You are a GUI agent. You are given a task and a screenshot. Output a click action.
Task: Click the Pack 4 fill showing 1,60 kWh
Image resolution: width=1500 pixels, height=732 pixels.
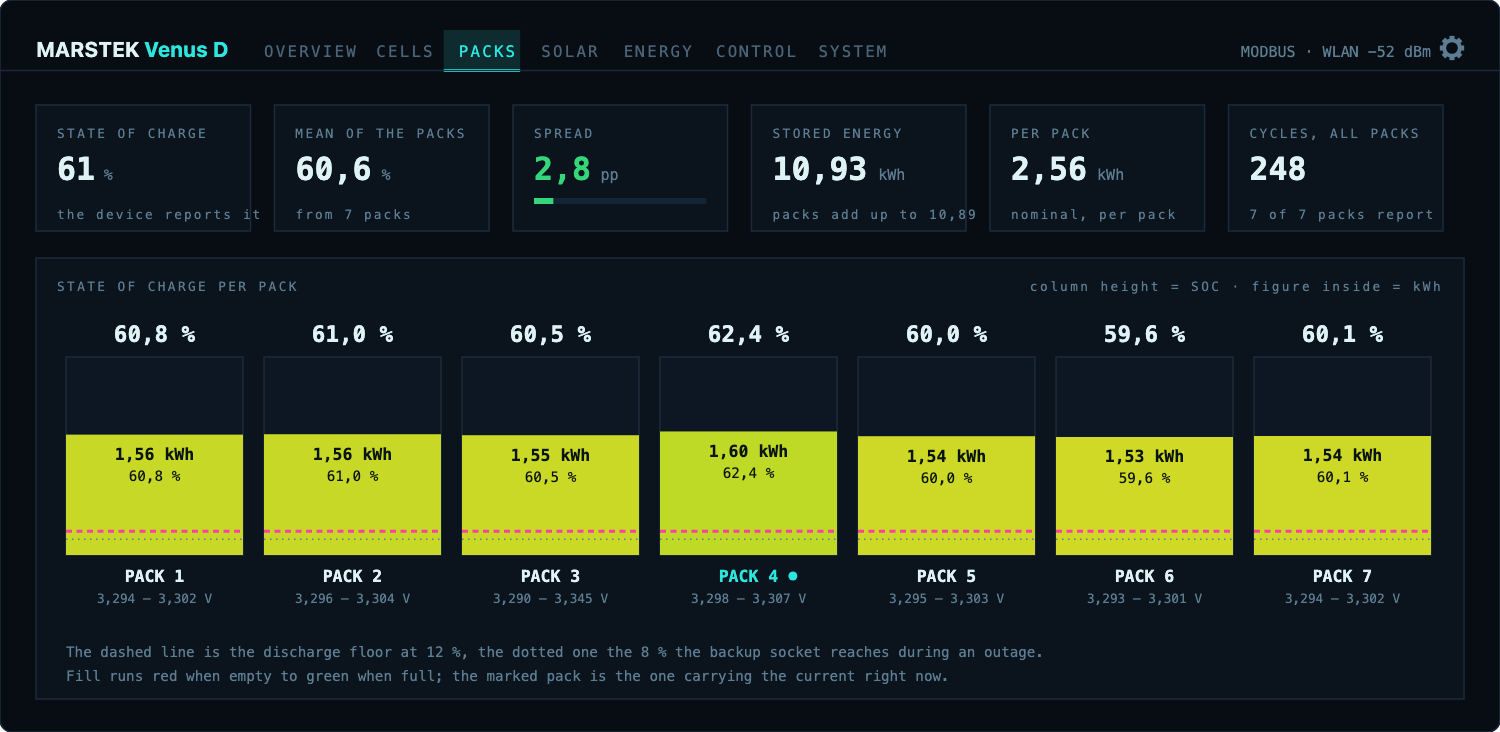click(748, 493)
